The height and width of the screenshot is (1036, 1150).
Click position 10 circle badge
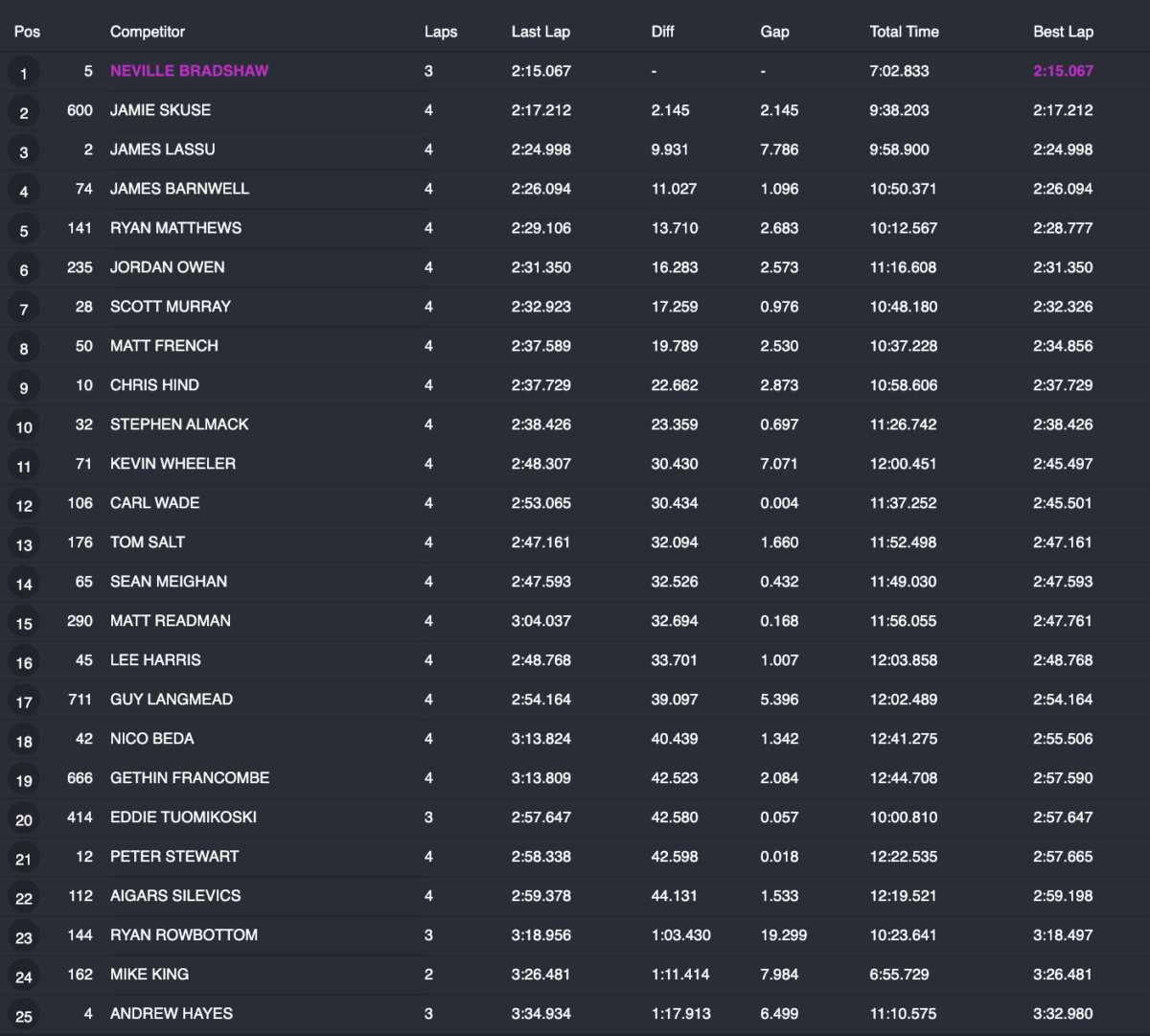pos(24,427)
